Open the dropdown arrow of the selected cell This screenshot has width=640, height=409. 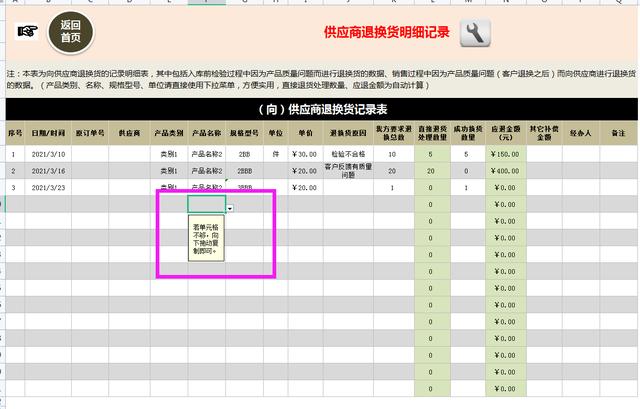click(230, 208)
